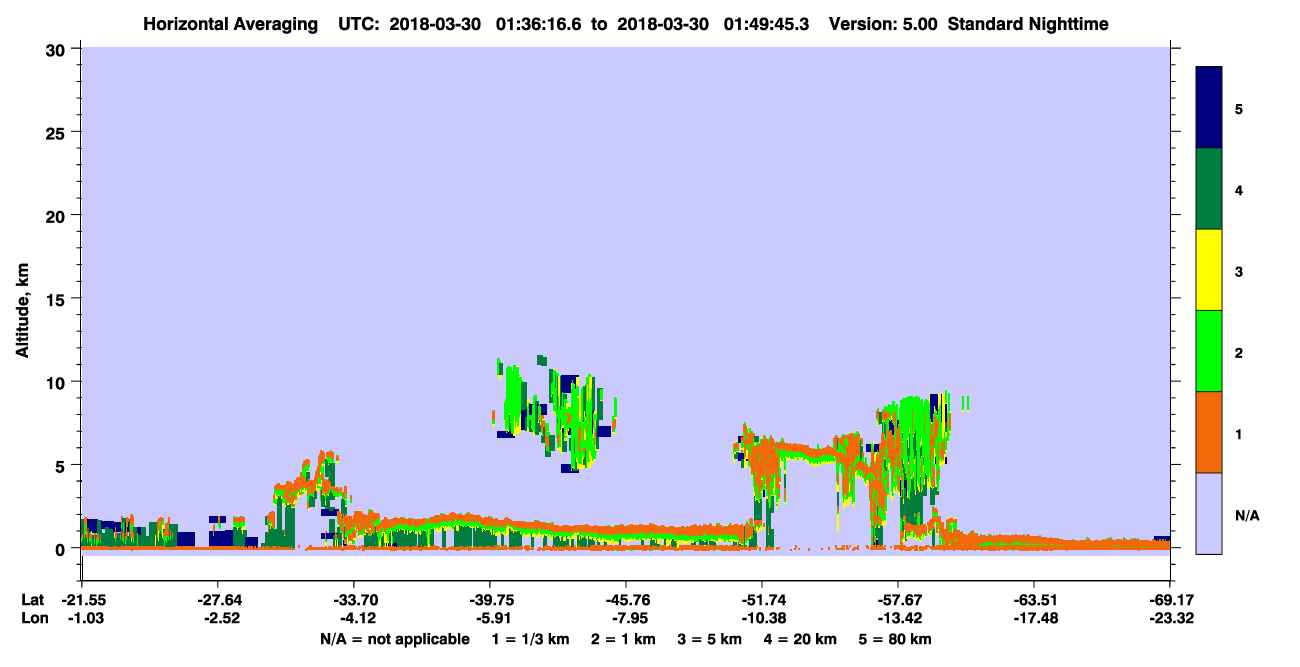The width and height of the screenshot is (1300, 667).
Task: Click the end time '01:49:45.3'
Action: (x=768, y=23)
